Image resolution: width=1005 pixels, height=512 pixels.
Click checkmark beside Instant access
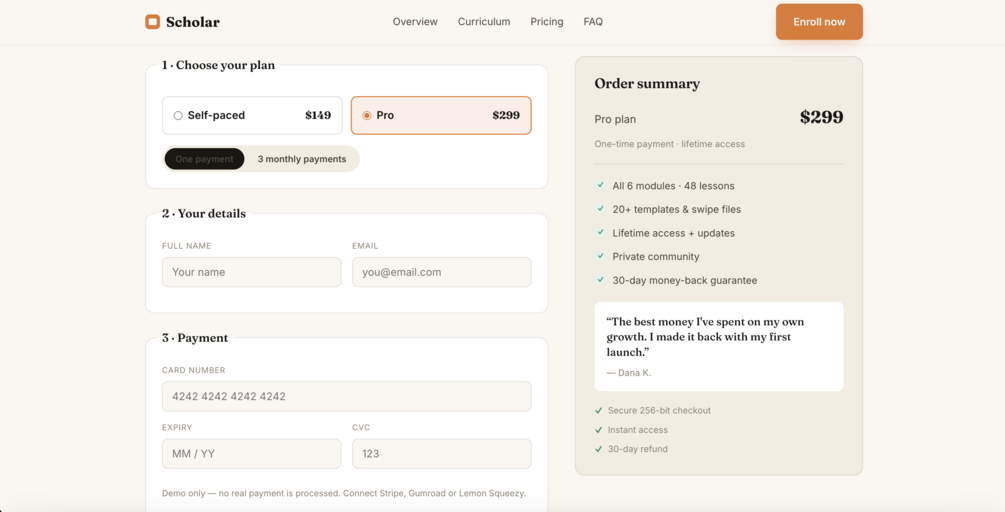click(599, 430)
